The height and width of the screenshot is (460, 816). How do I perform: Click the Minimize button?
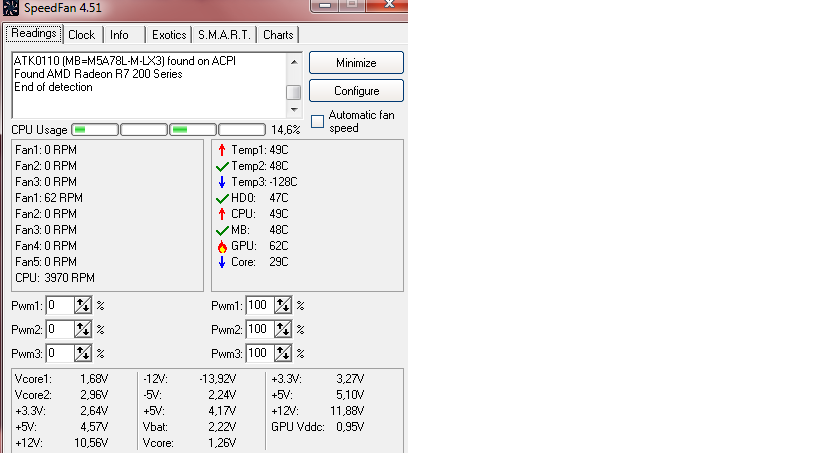(356, 63)
